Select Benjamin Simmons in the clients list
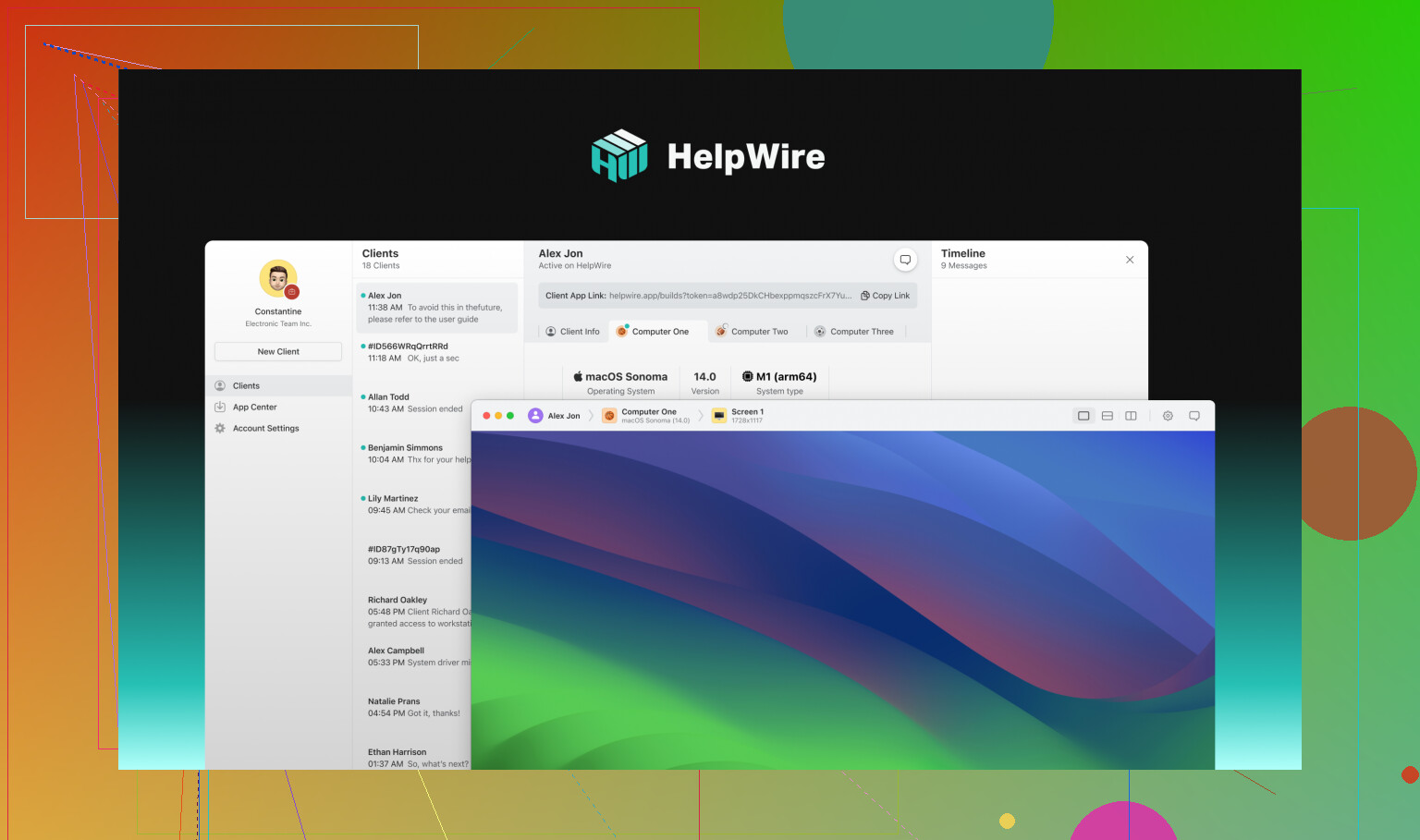This screenshot has height=840, width=1420. 413,454
